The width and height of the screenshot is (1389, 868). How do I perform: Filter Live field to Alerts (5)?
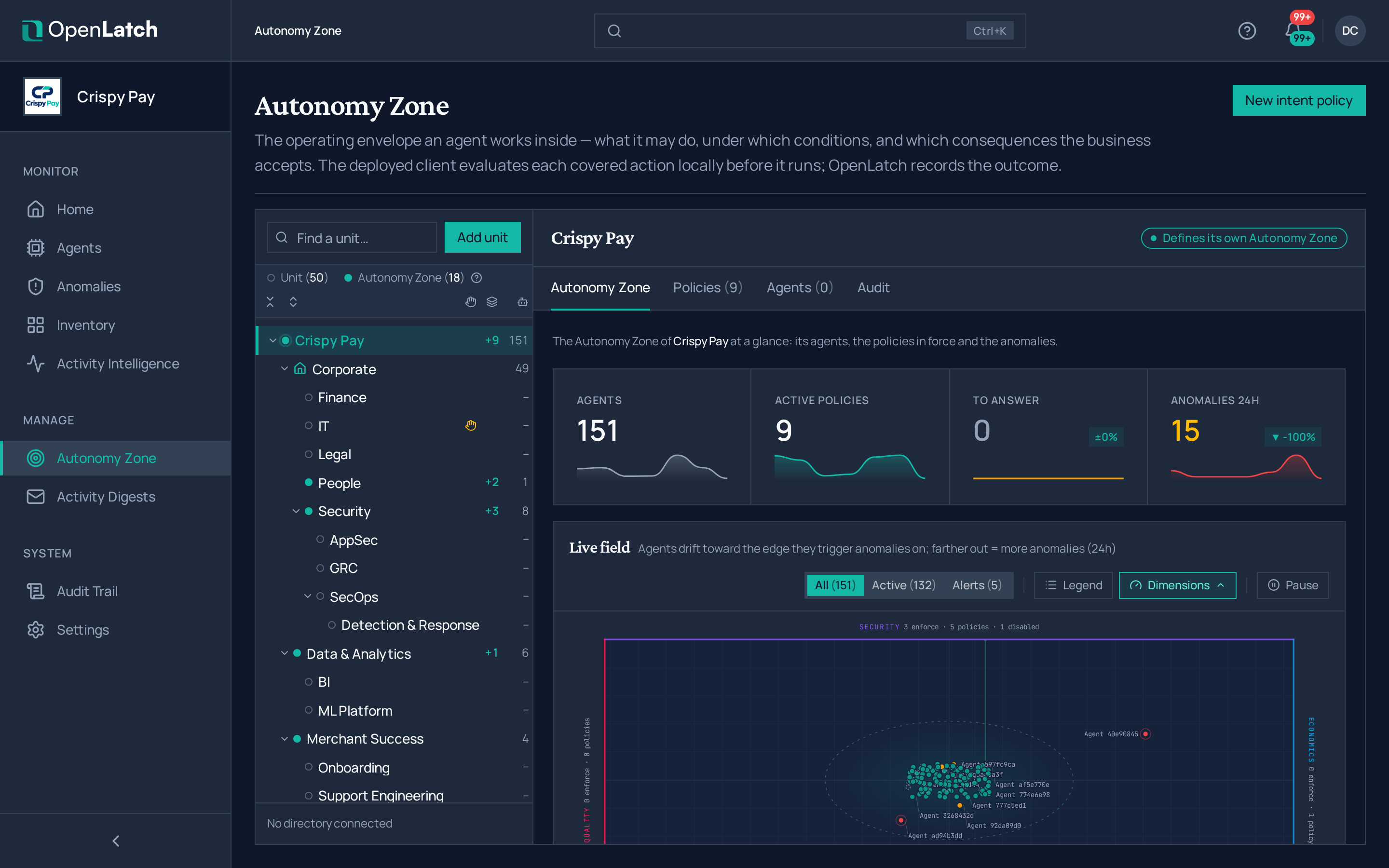pos(977,585)
